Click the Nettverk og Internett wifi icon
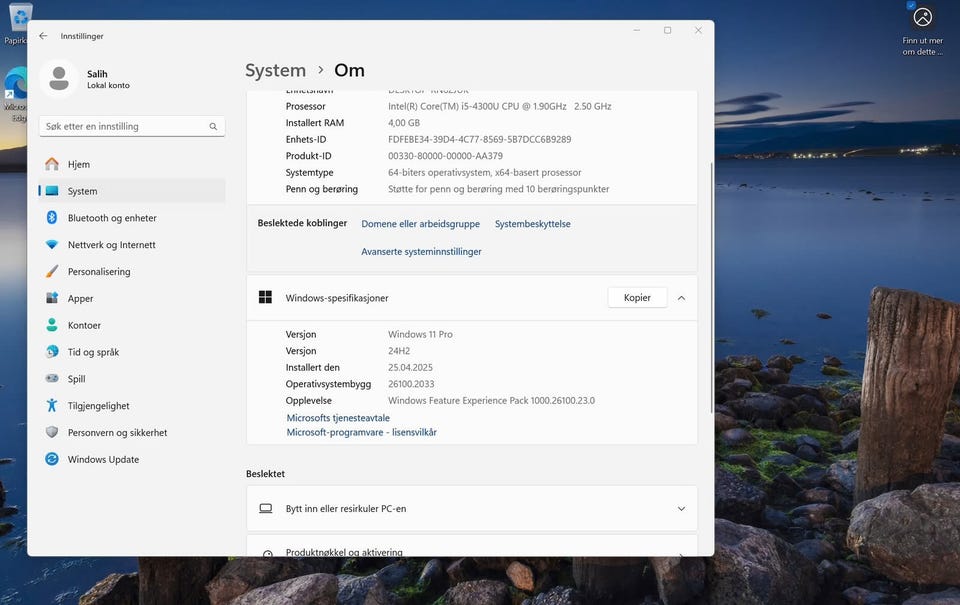 pyautogui.click(x=52, y=245)
